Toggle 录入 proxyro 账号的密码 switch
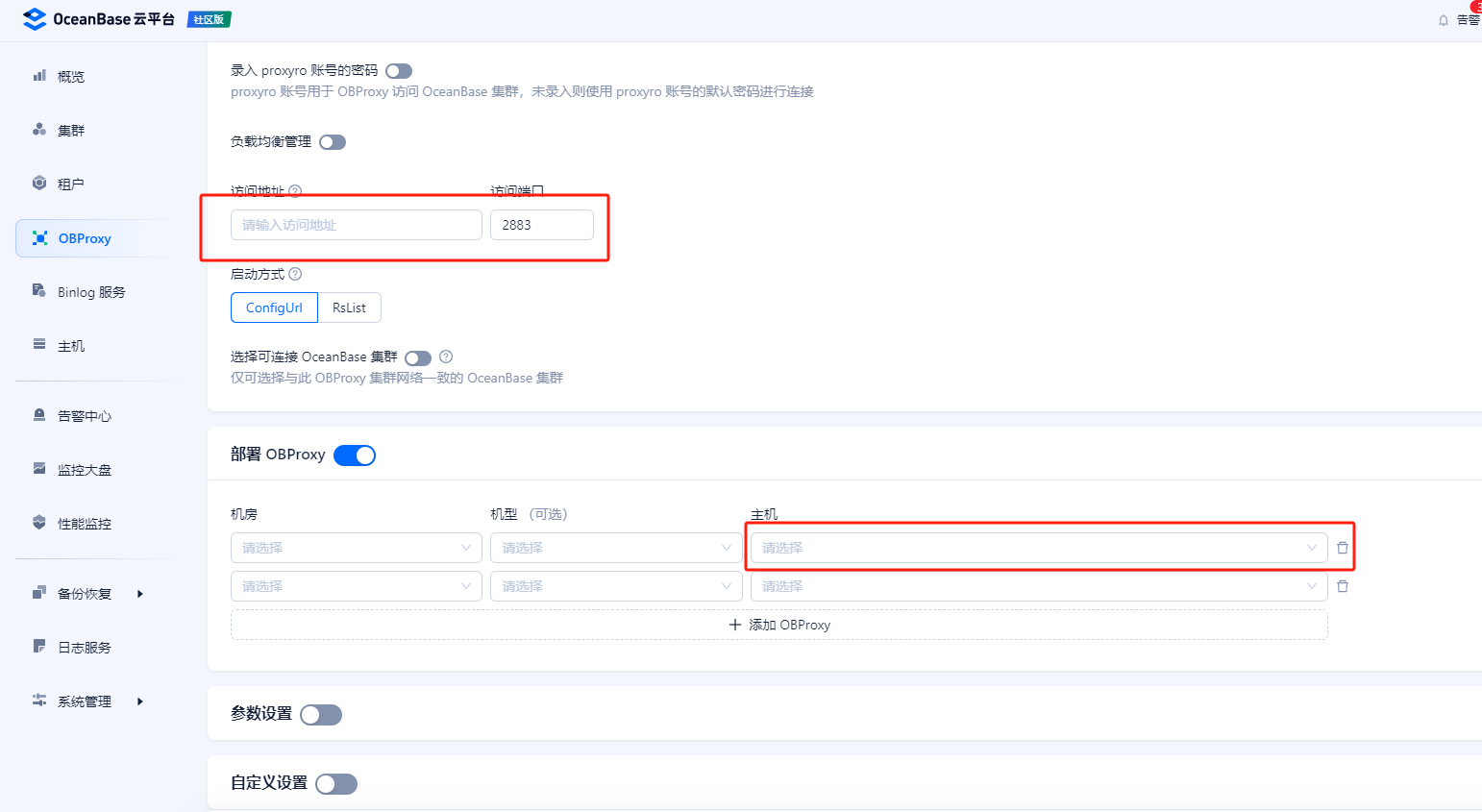 (x=399, y=71)
